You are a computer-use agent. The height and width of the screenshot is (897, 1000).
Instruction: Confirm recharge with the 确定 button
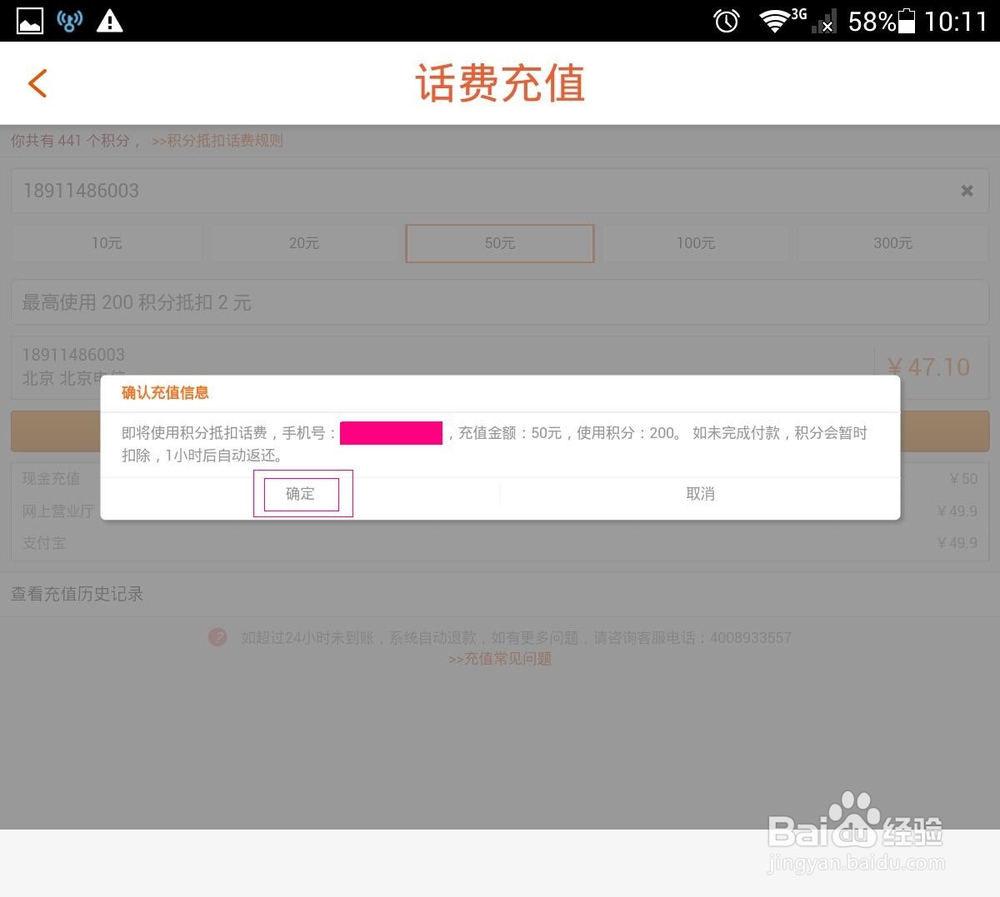[301, 493]
